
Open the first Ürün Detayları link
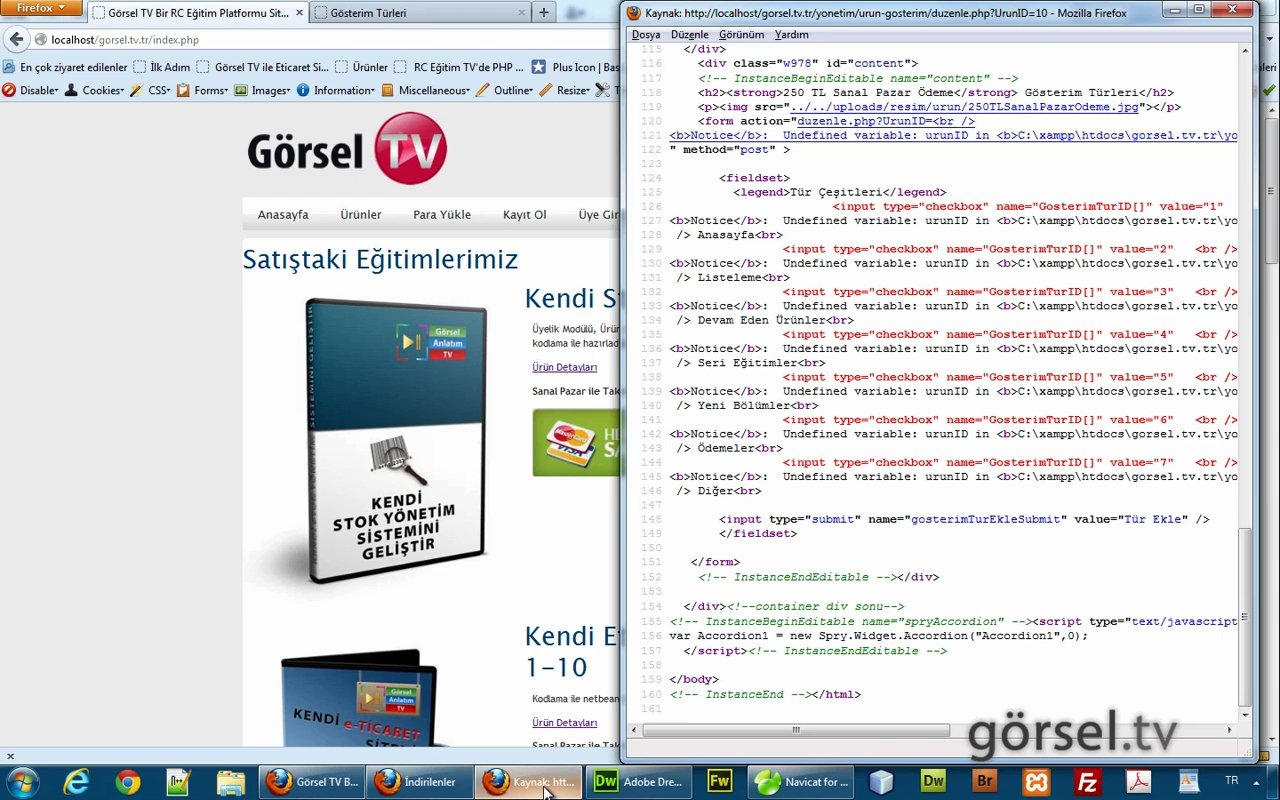tap(564, 367)
